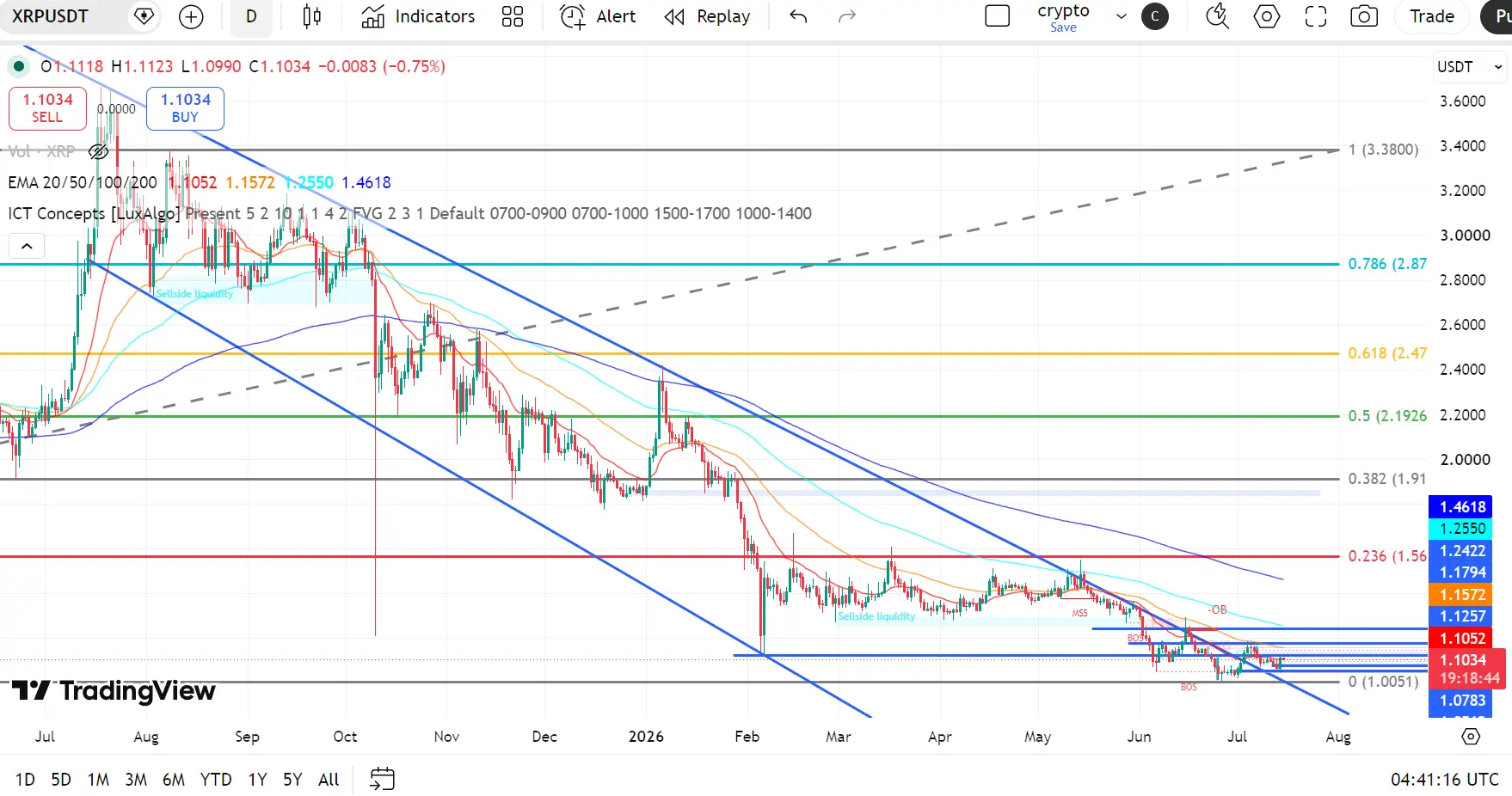The height and width of the screenshot is (796, 1512).
Task: Click the diamond icon beside XRPUSDT
Action: (x=144, y=16)
